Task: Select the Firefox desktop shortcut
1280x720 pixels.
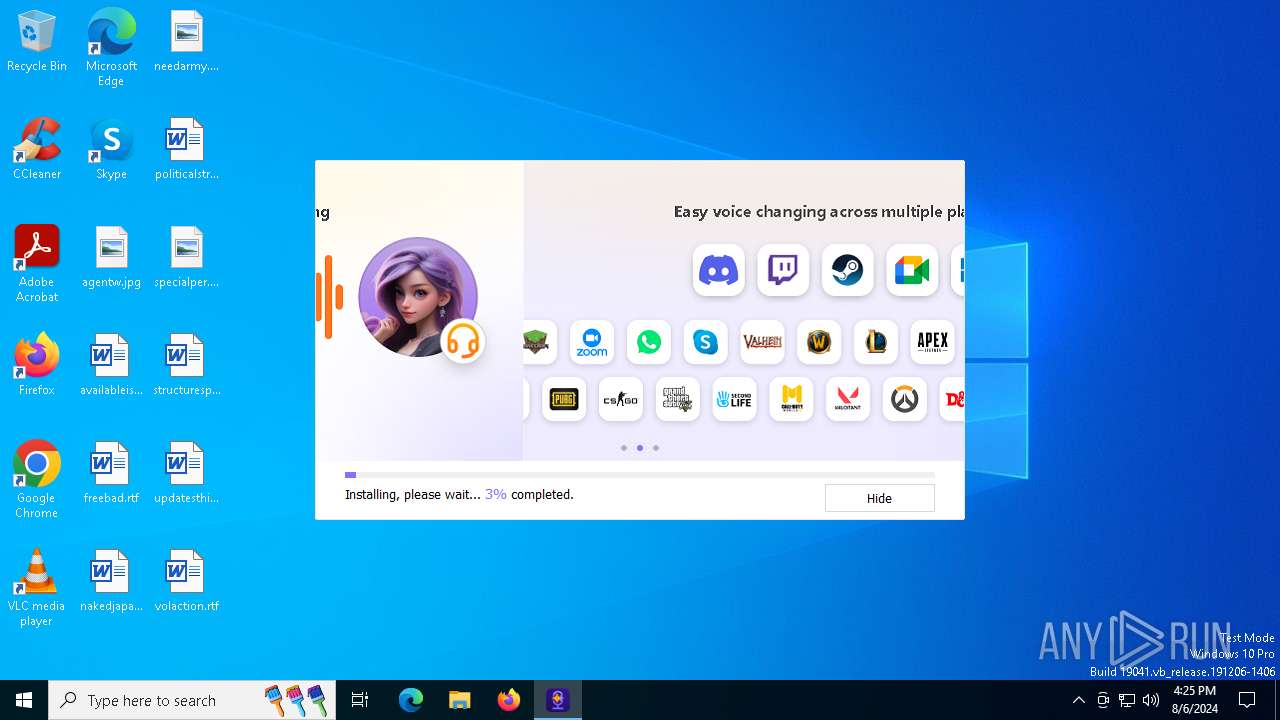Action: (37, 365)
